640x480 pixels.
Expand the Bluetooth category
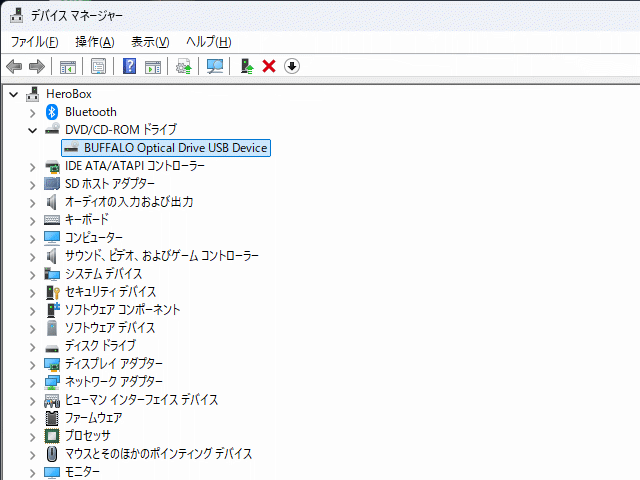point(34,112)
